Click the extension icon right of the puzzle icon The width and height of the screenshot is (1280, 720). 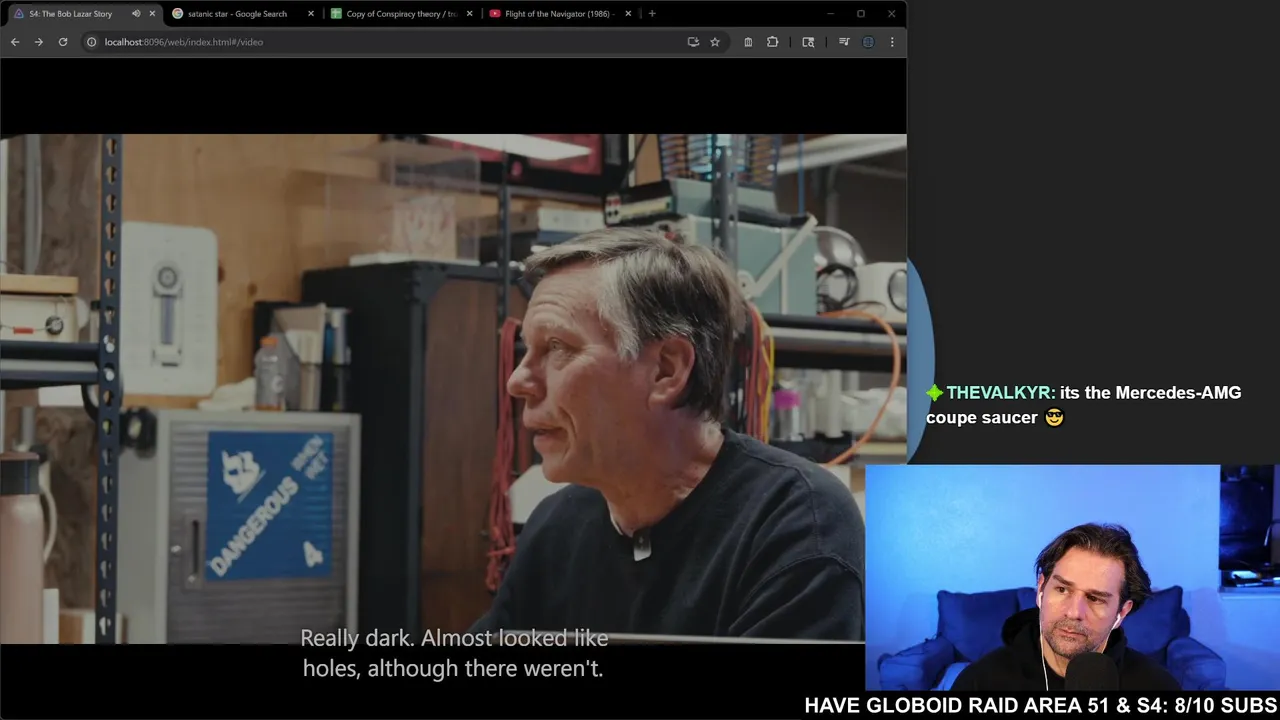click(x=808, y=42)
